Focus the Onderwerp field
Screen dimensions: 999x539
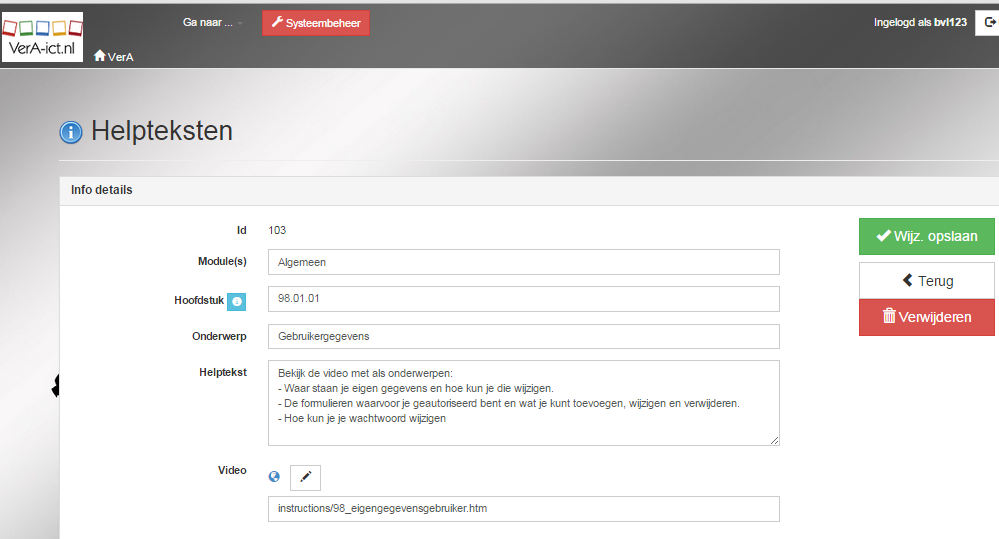click(524, 336)
